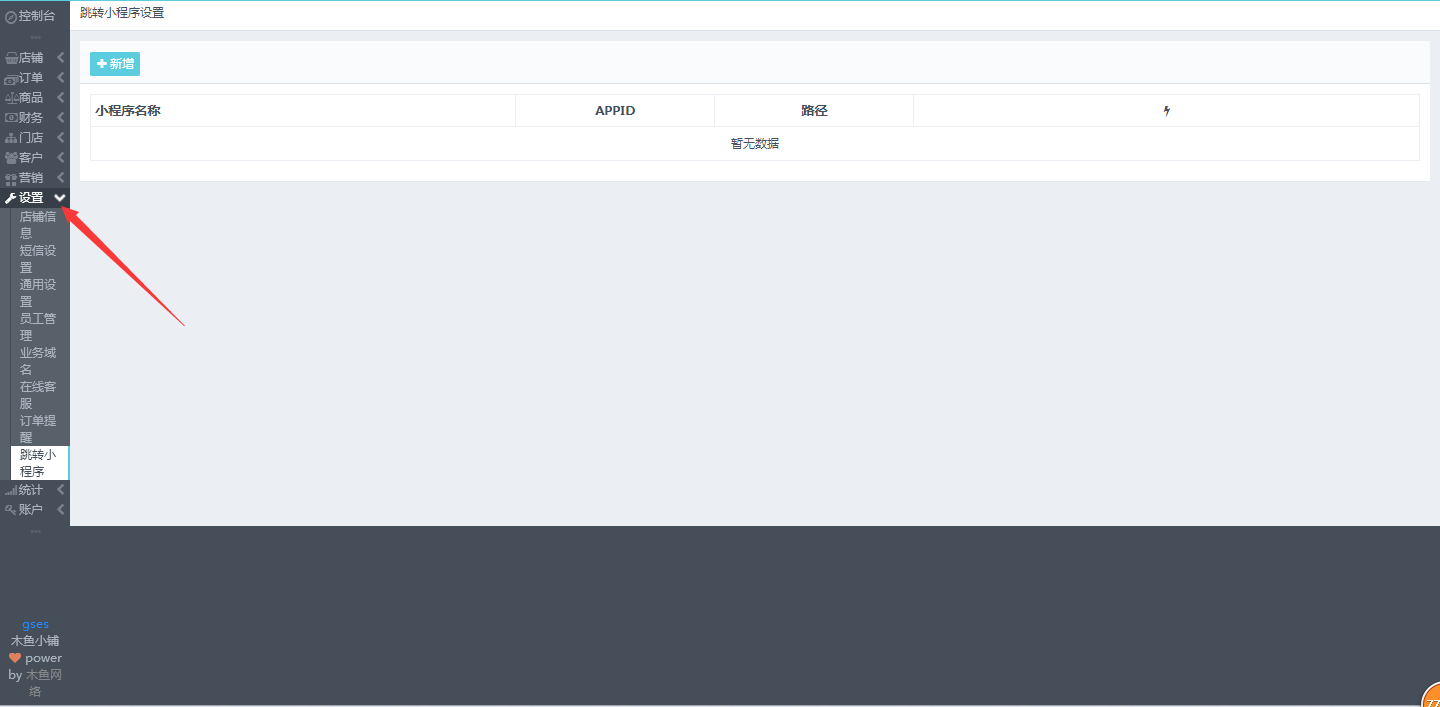Click the 财务 money icon in sidebar
Viewport: 1440px width, 707px height.
11,118
